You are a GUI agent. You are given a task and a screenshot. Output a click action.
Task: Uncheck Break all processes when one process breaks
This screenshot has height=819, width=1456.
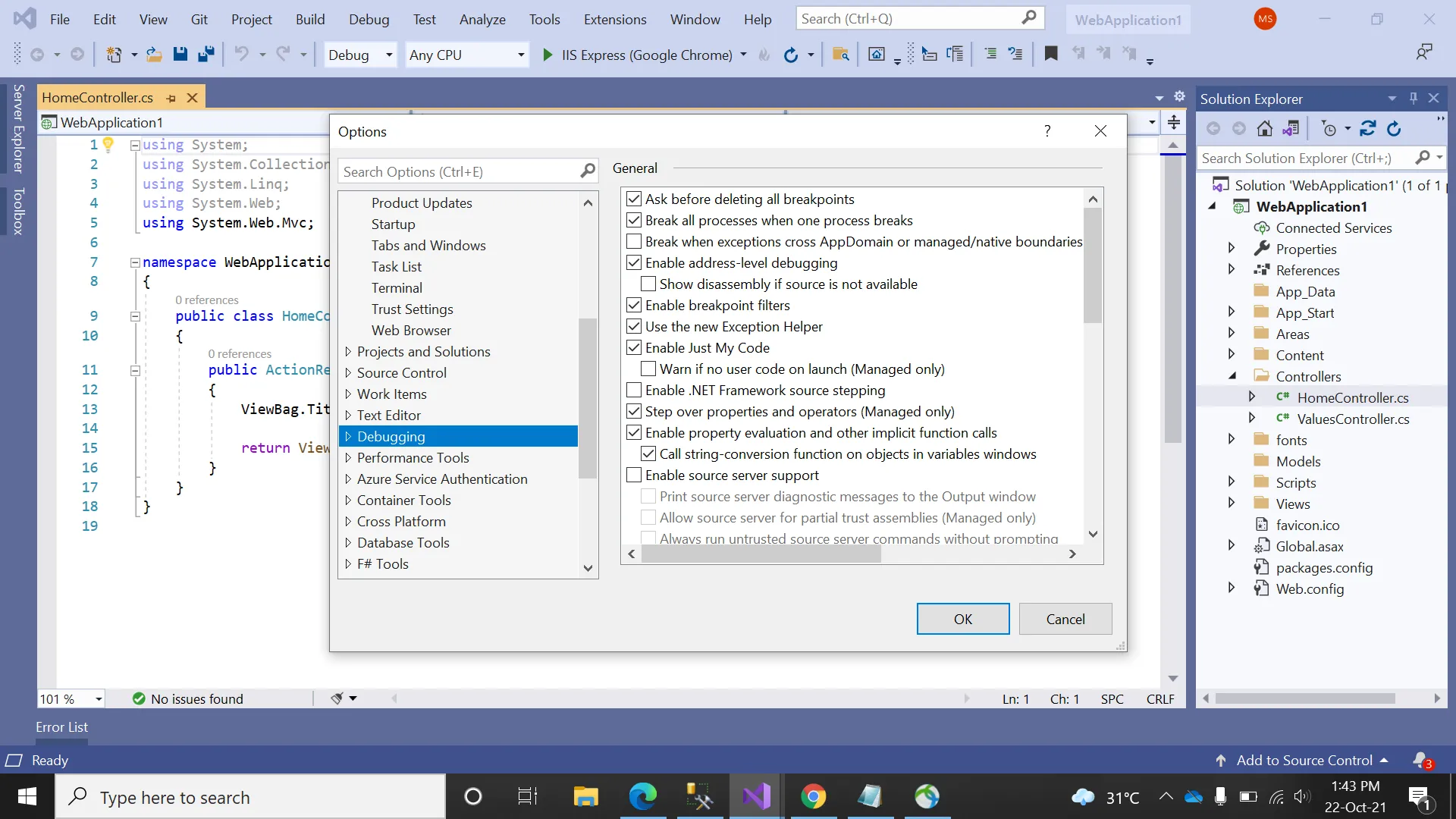click(634, 221)
